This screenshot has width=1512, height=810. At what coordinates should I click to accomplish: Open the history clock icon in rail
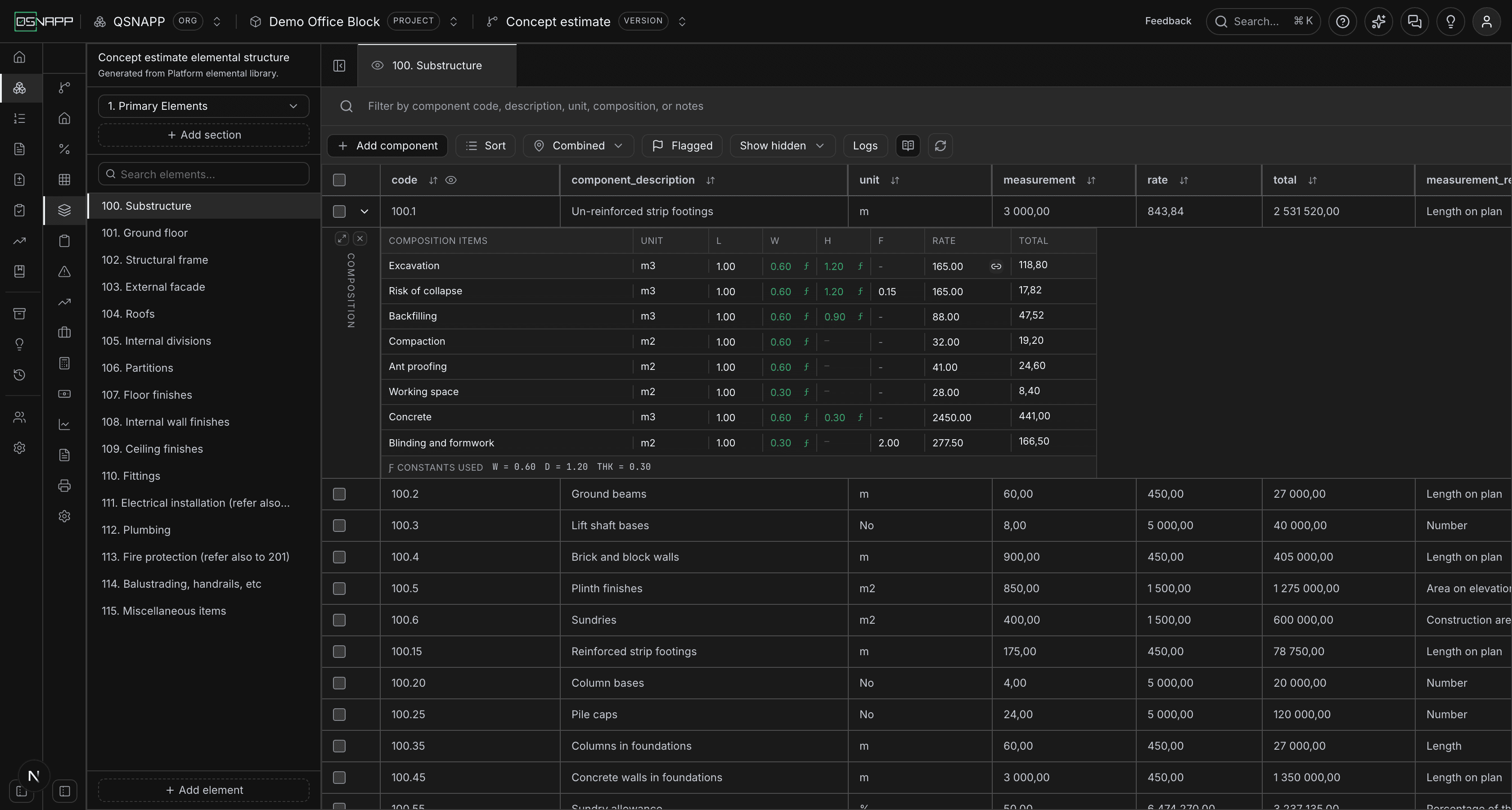pyautogui.click(x=19, y=374)
